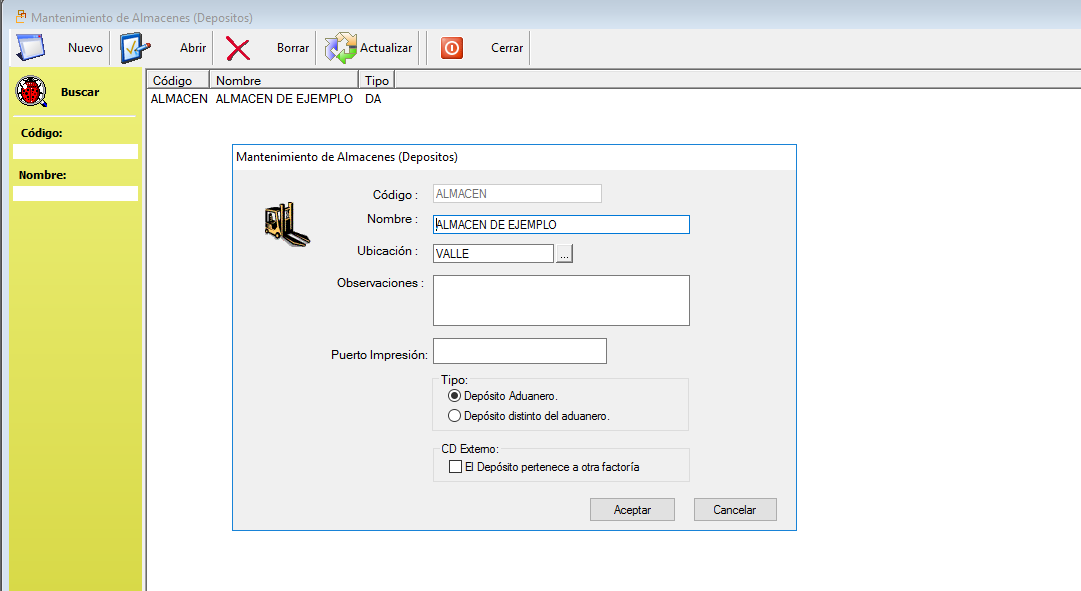This screenshot has width=1081, height=591.
Task: Sort list by the Nombre column header
Action: (x=283, y=80)
